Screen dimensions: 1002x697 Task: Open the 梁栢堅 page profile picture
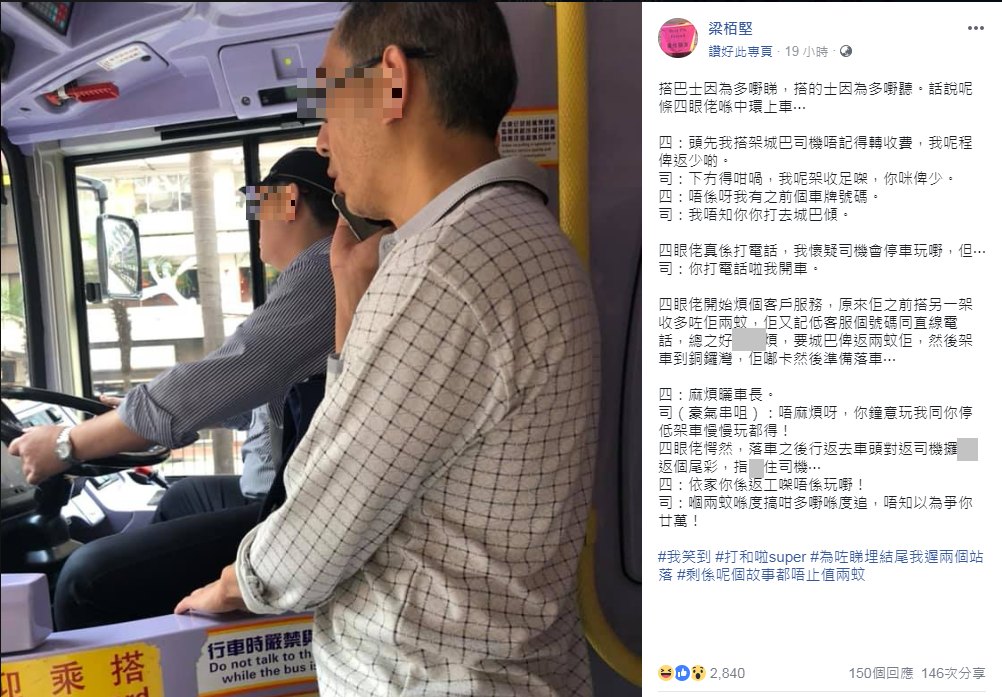point(678,38)
